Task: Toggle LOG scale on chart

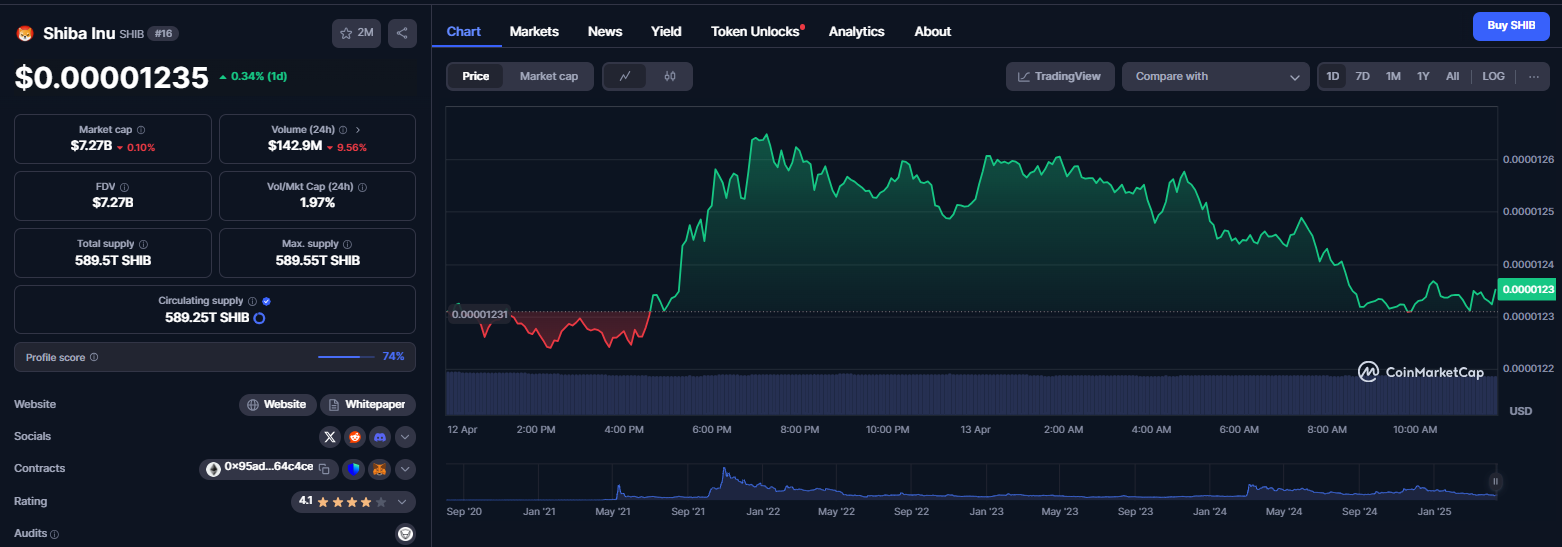Action: (1493, 76)
